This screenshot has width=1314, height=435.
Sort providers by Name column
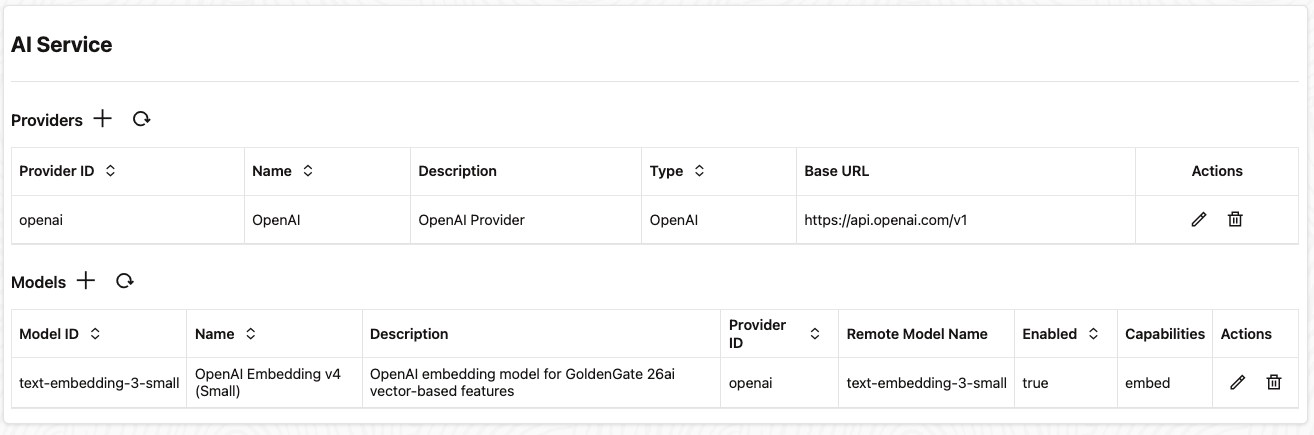click(308, 171)
